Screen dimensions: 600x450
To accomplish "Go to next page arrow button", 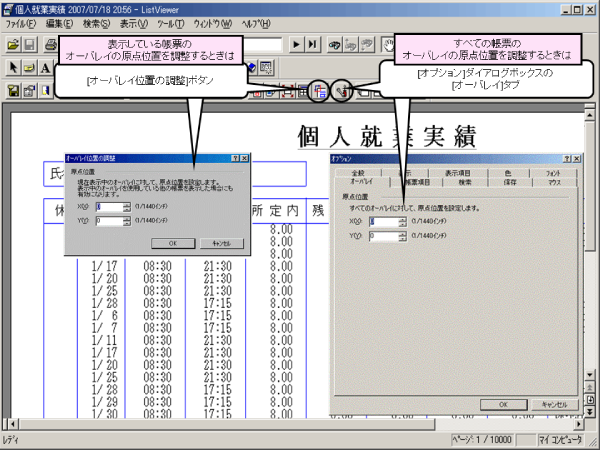I will [x=296, y=45].
